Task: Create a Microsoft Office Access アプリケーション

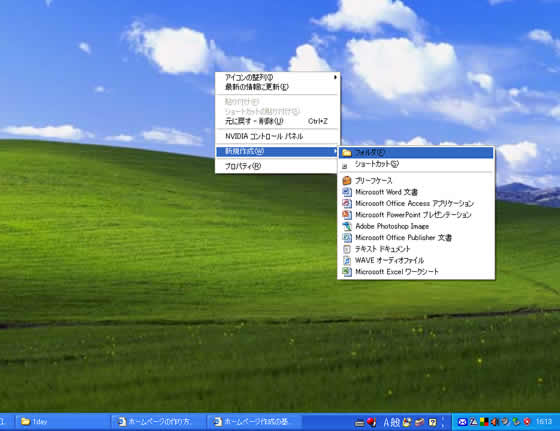Action: (416, 203)
